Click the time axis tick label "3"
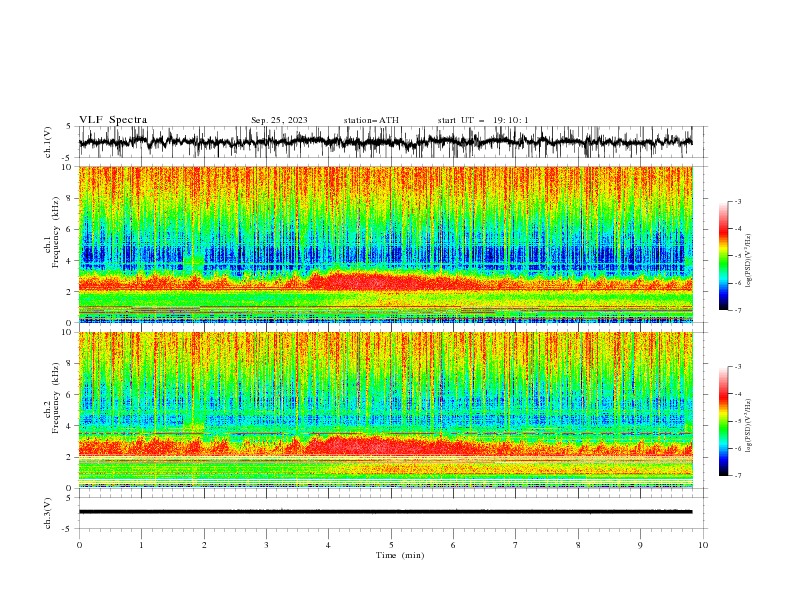This screenshot has height=612, width=792. pyautogui.click(x=266, y=545)
